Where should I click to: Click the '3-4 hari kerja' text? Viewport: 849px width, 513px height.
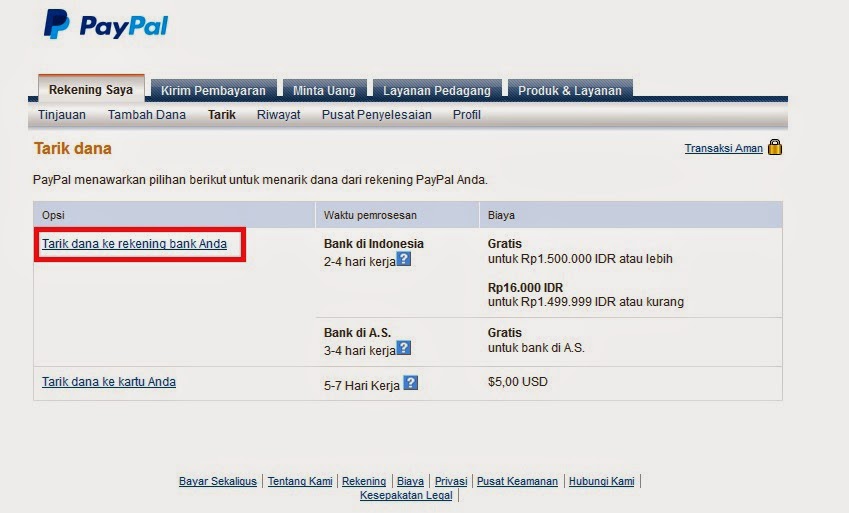(x=360, y=350)
